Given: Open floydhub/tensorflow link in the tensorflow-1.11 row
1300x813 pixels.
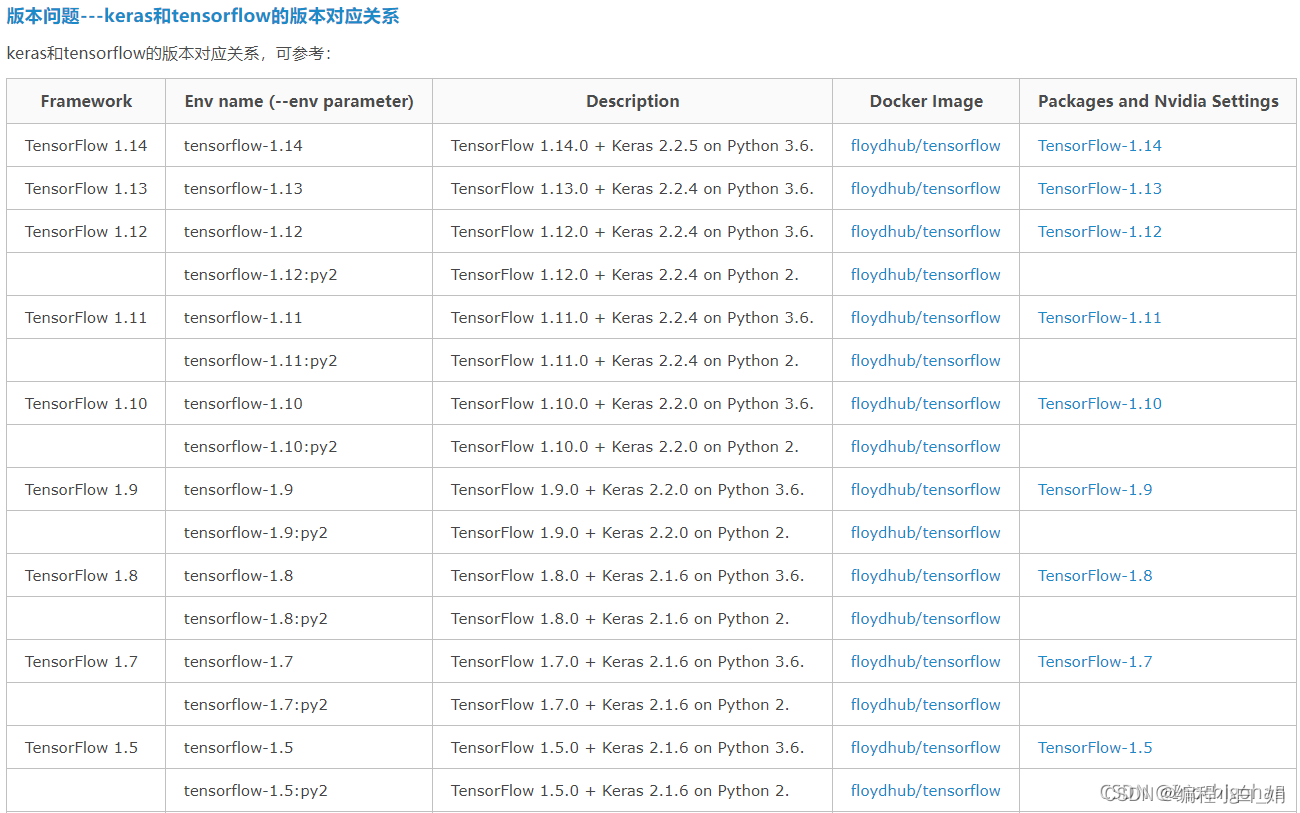Looking at the screenshot, I should coord(925,318).
